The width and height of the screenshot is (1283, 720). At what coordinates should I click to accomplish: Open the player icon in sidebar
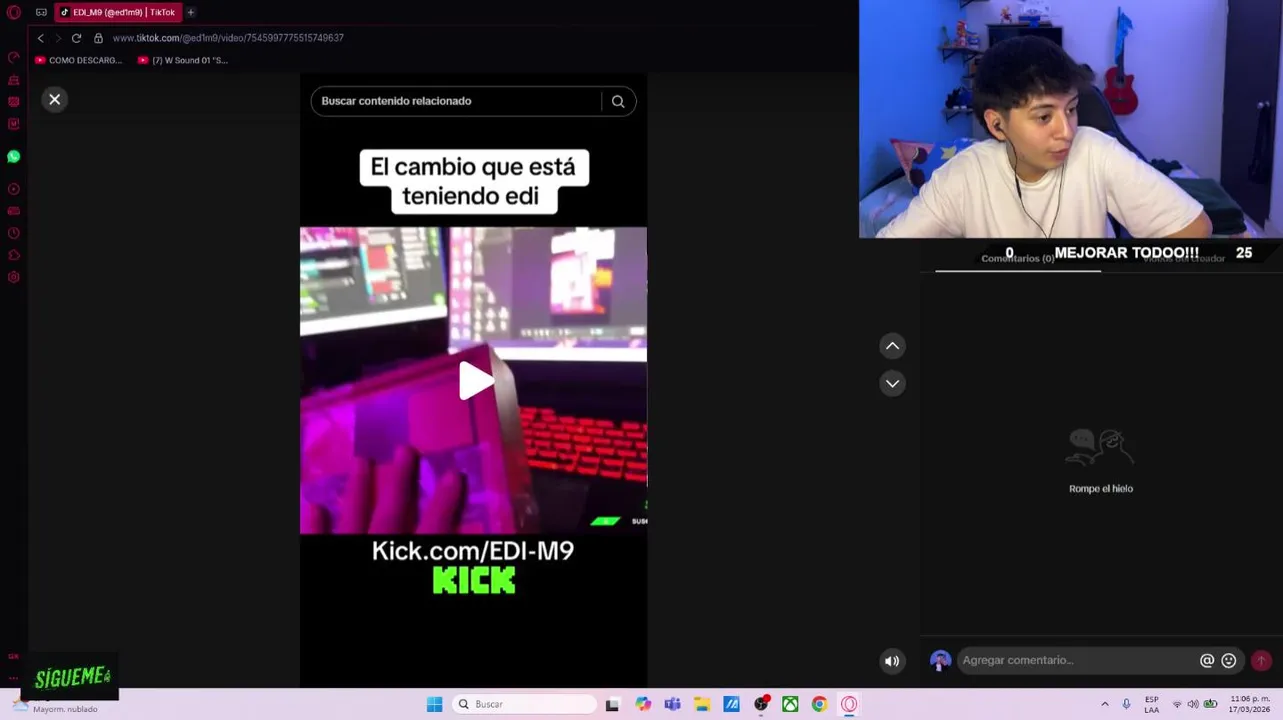point(14,189)
